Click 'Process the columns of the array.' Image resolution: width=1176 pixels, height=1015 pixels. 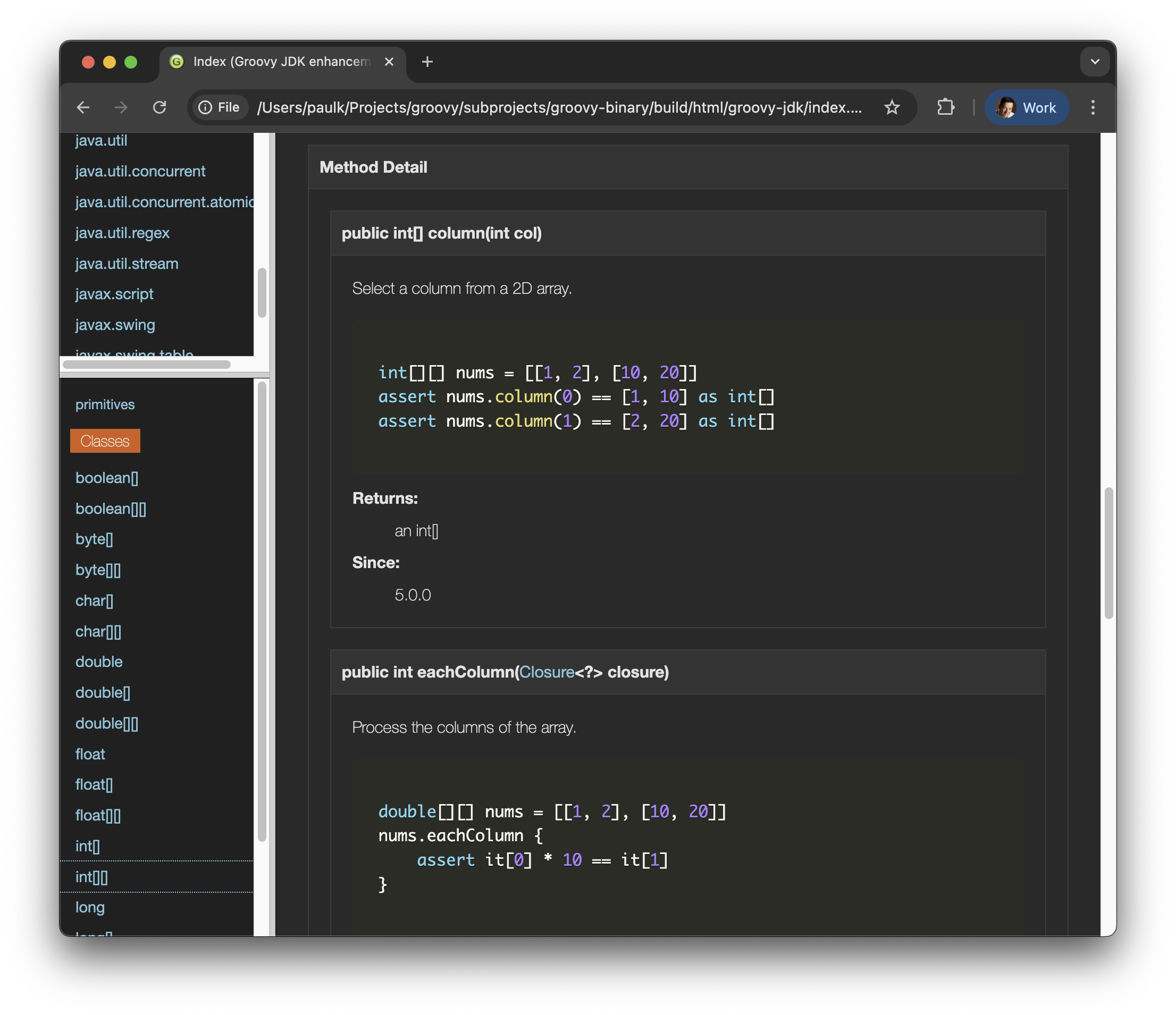464,728
